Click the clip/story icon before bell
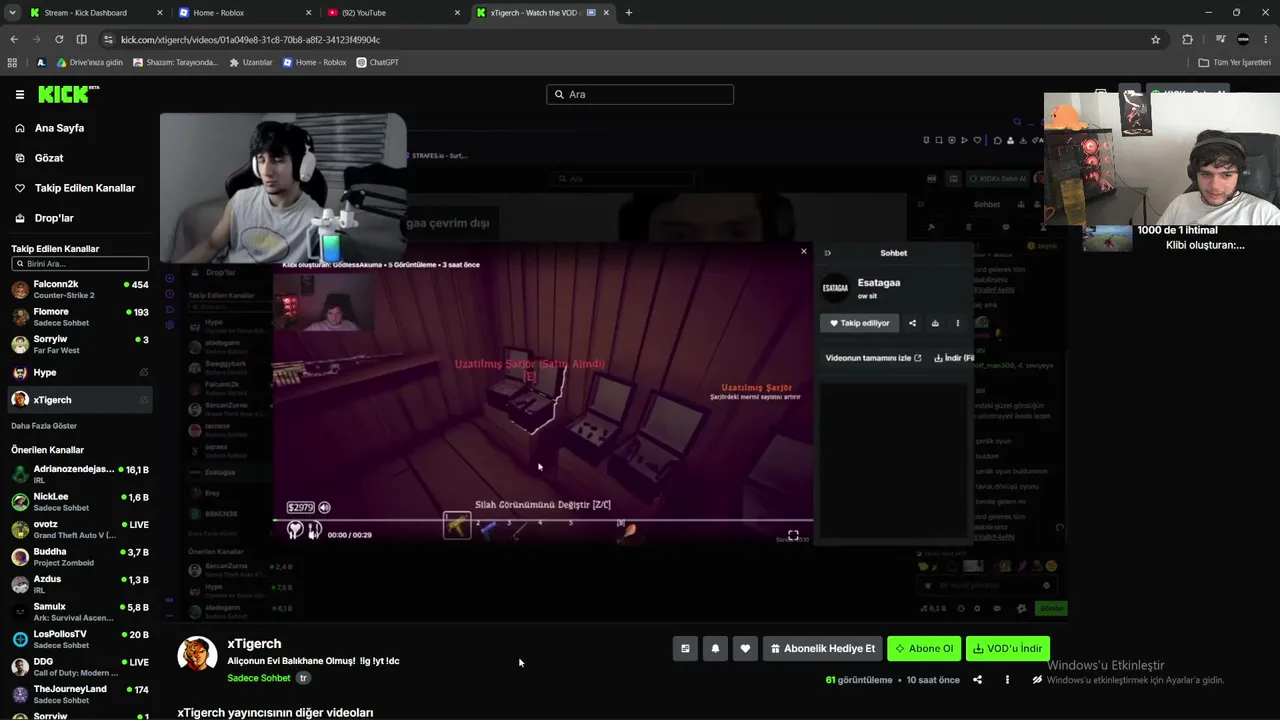Screen dimensions: 1280x720 (x=685, y=649)
